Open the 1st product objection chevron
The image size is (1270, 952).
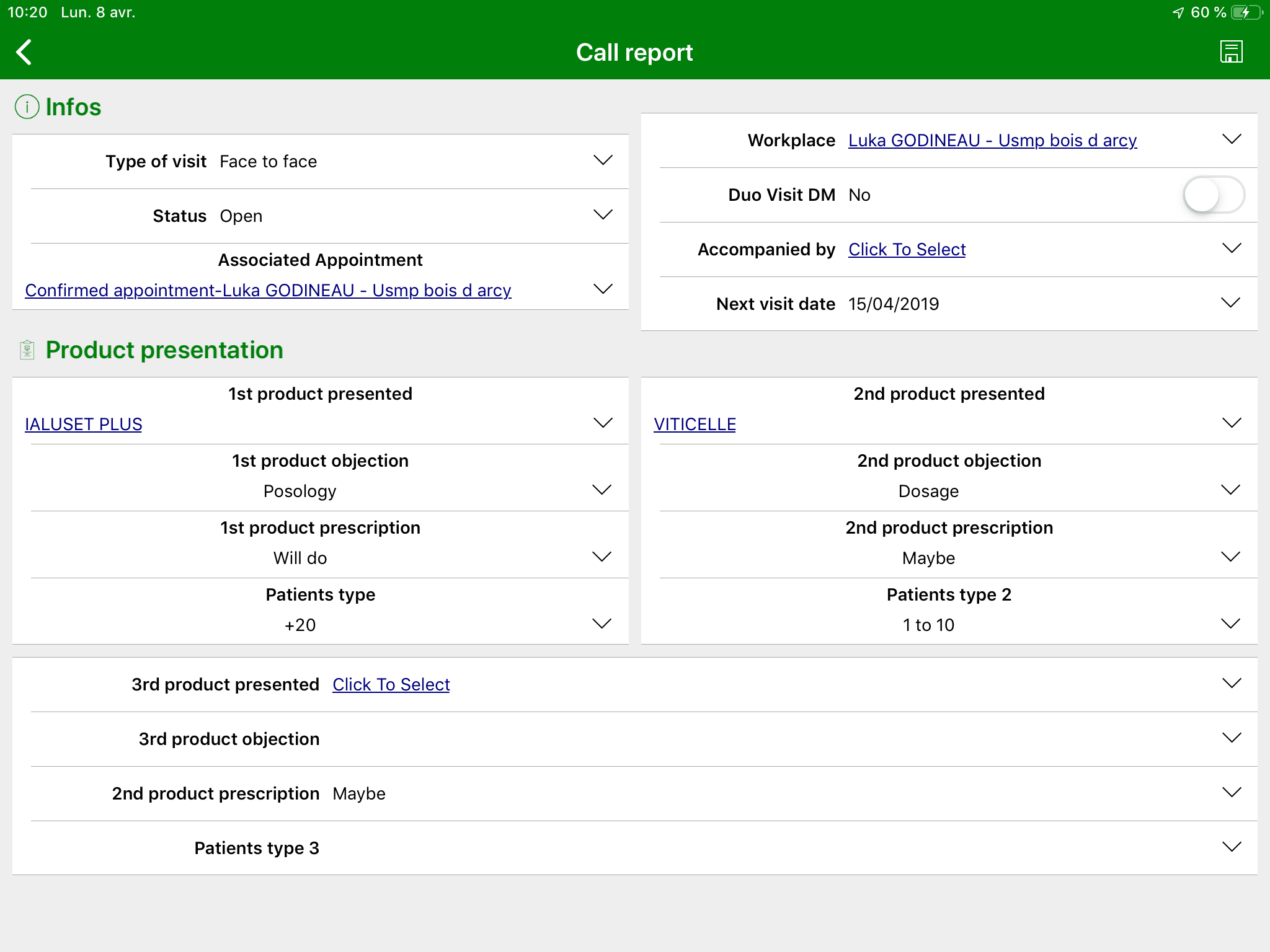602,490
